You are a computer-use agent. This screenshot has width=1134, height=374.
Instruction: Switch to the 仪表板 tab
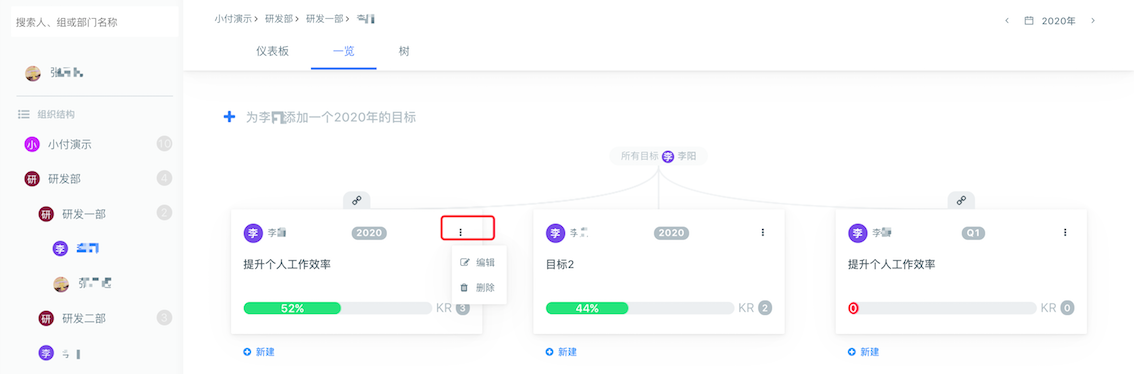coord(273,51)
